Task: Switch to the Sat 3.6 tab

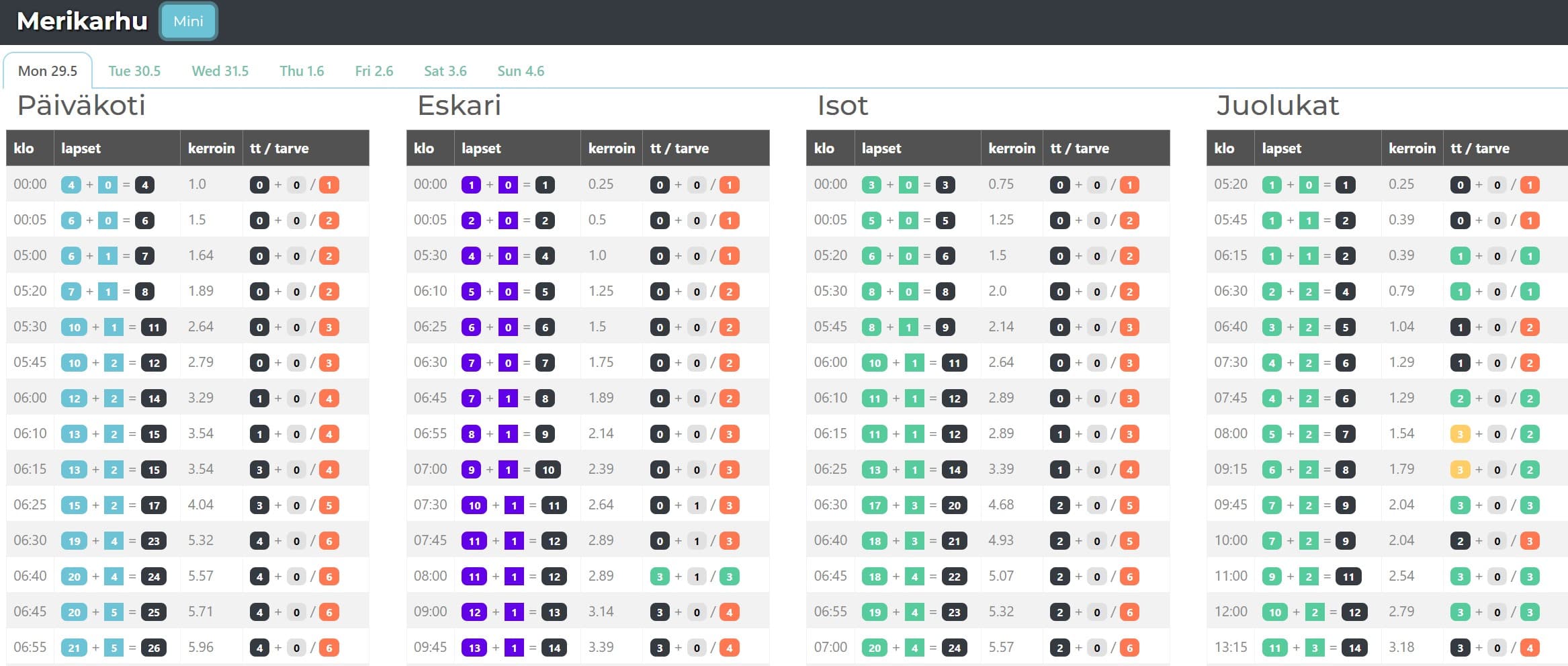Action: pos(445,71)
